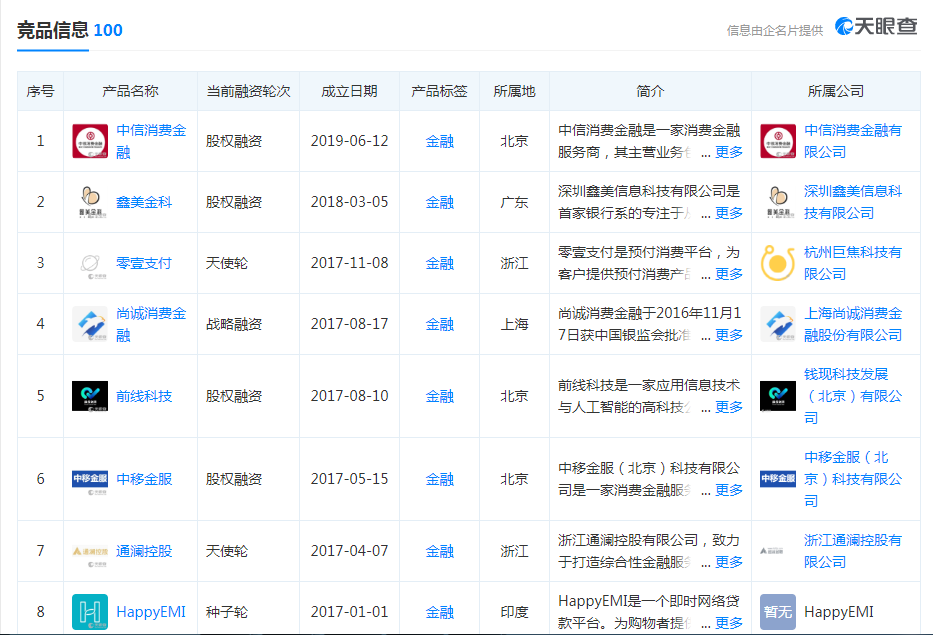Open 零壹支付 product name link

(144, 263)
